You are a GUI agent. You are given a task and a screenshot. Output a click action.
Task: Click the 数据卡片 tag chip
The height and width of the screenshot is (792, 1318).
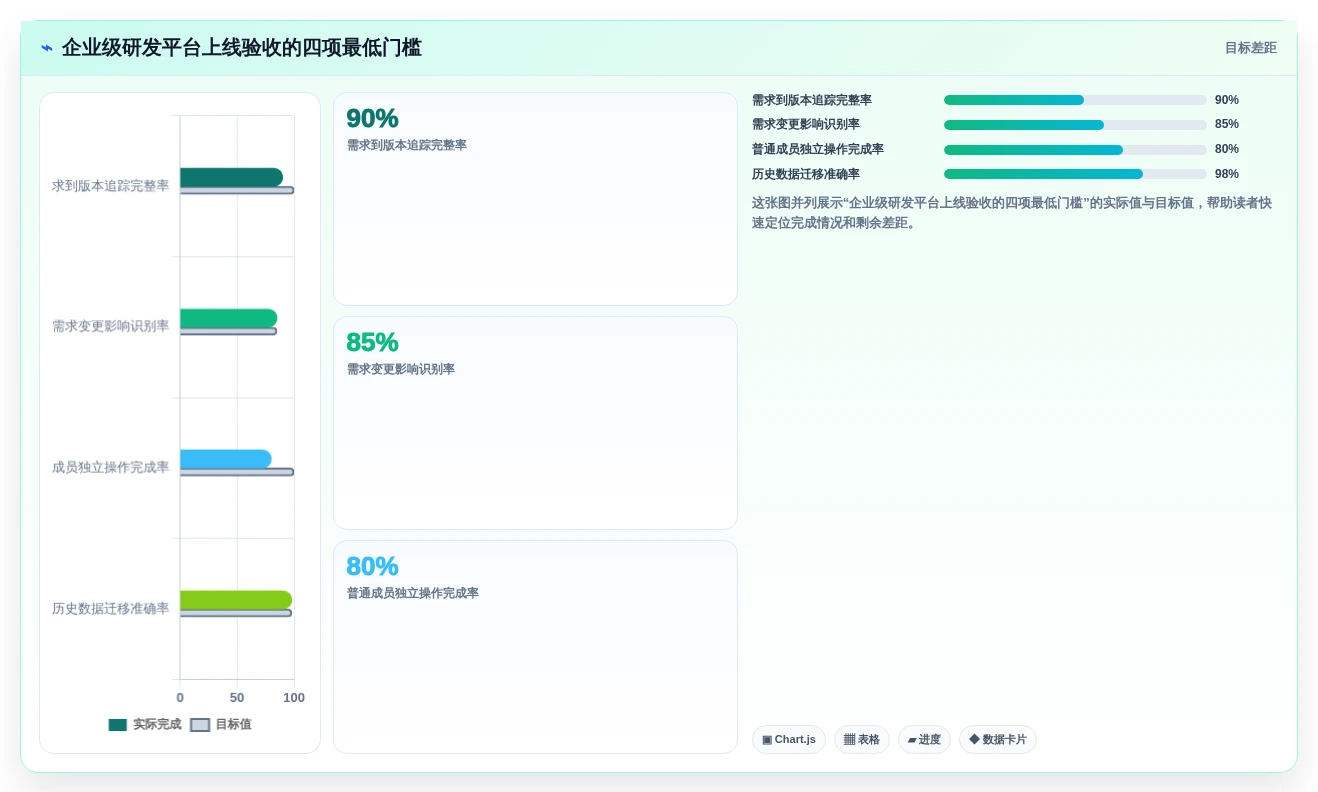pyautogui.click(x=998, y=740)
